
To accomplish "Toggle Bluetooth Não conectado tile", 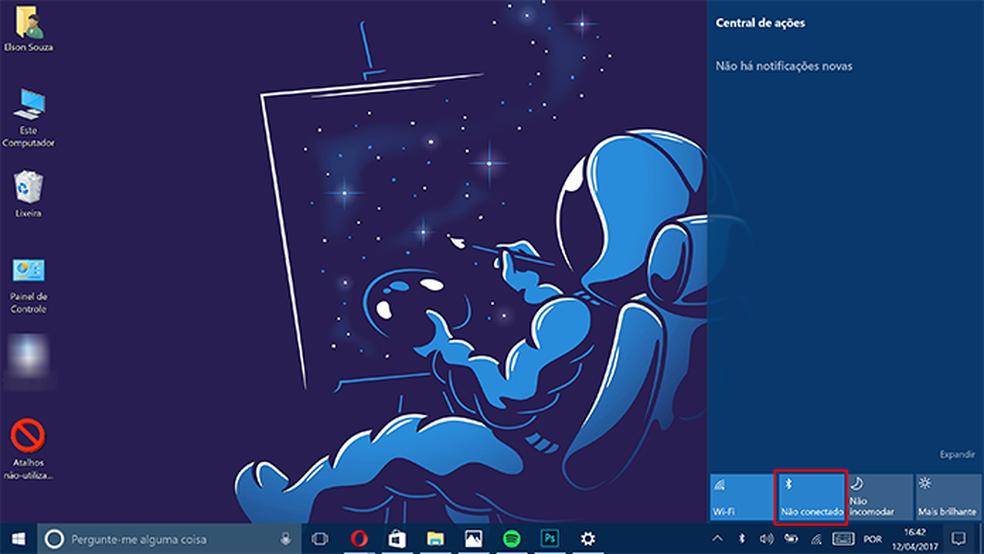I will coord(811,497).
